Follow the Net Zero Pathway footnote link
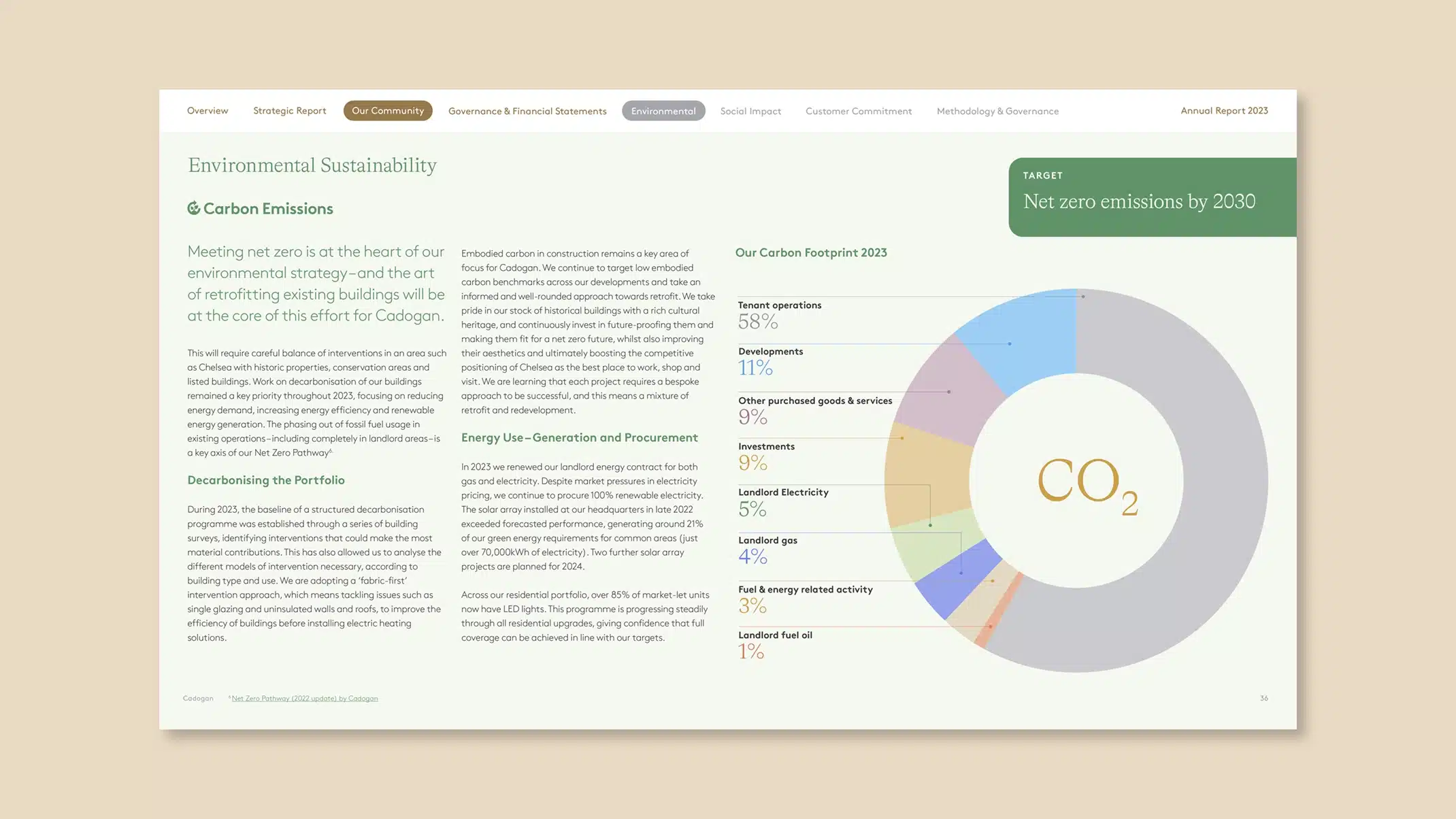 [x=304, y=699]
